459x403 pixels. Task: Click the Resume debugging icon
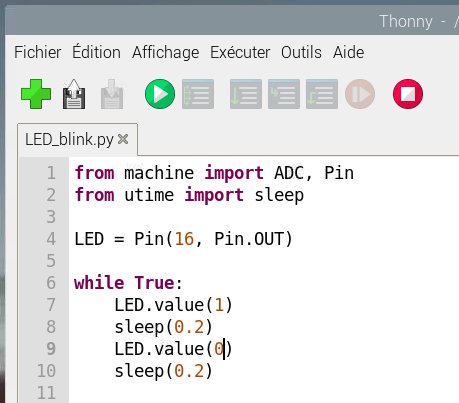tap(360, 94)
